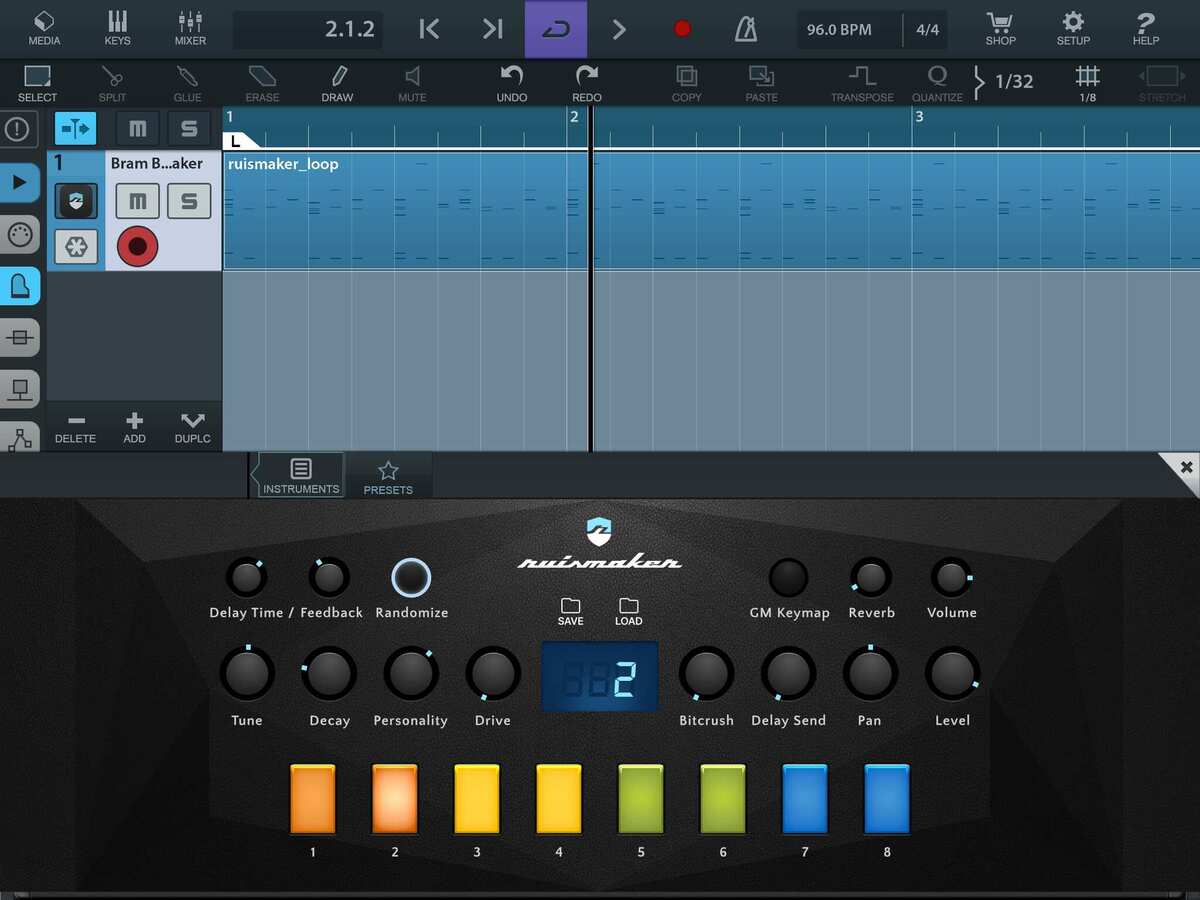The width and height of the screenshot is (1200, 900).
Task: Open the sidebar MIDI connector tab
Action: point(19,235)
